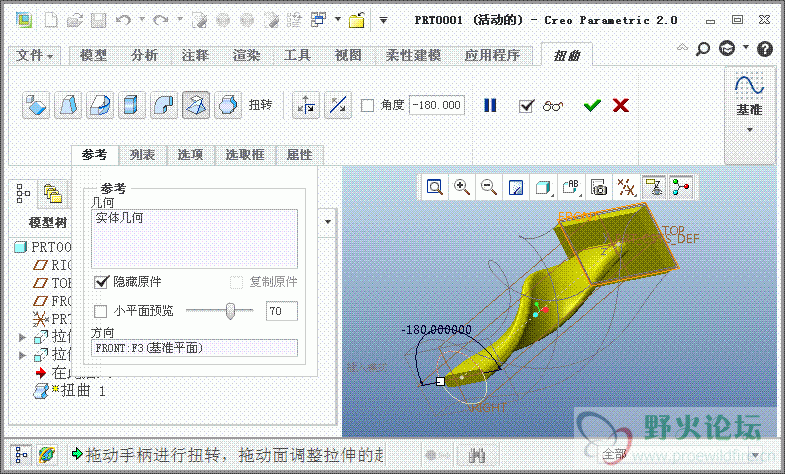Select the Sculpt warp tool icon
The height and width of the screenshot is (474, 785).
click(x=228, y=105)
